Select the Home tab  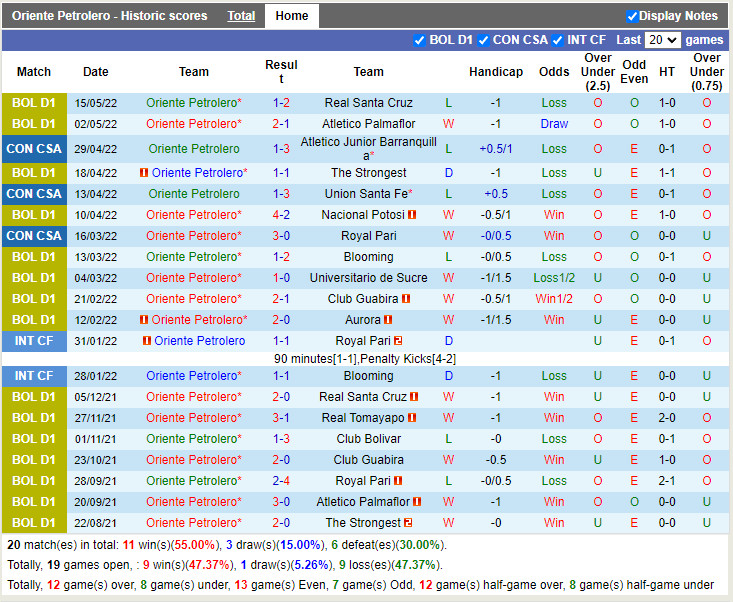pos(292,16)
